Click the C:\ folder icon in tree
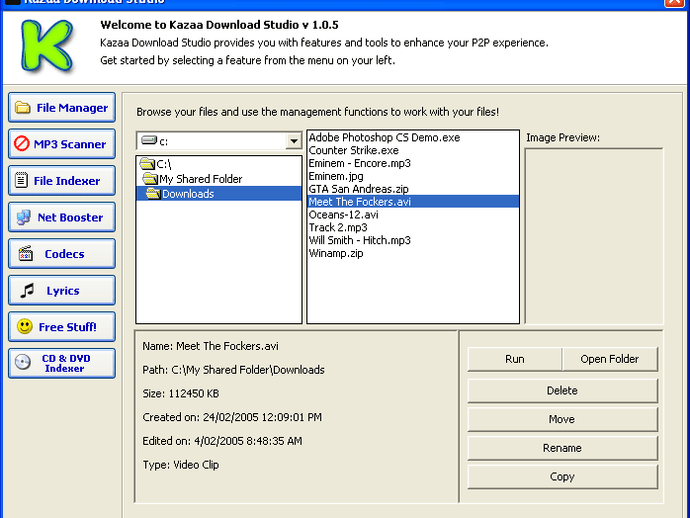 coord(147,164)
